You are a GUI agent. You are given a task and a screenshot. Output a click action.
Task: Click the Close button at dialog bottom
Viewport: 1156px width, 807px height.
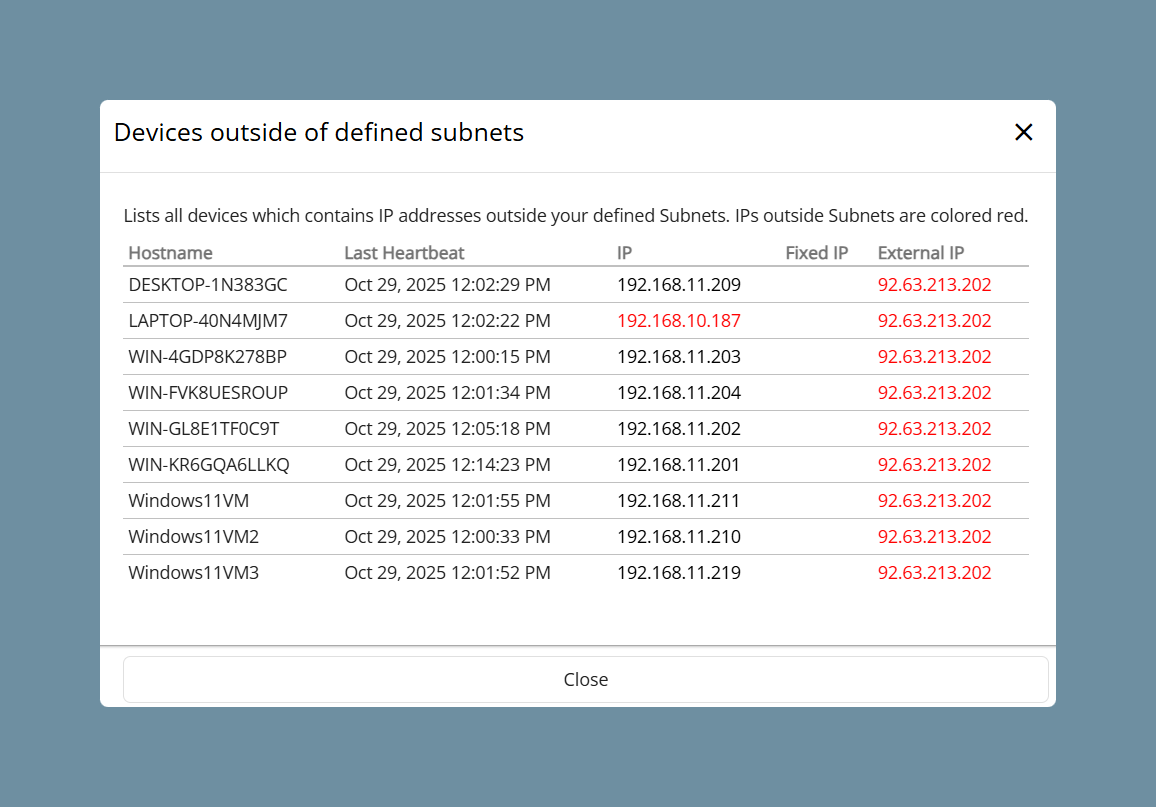tap(585, 680)
